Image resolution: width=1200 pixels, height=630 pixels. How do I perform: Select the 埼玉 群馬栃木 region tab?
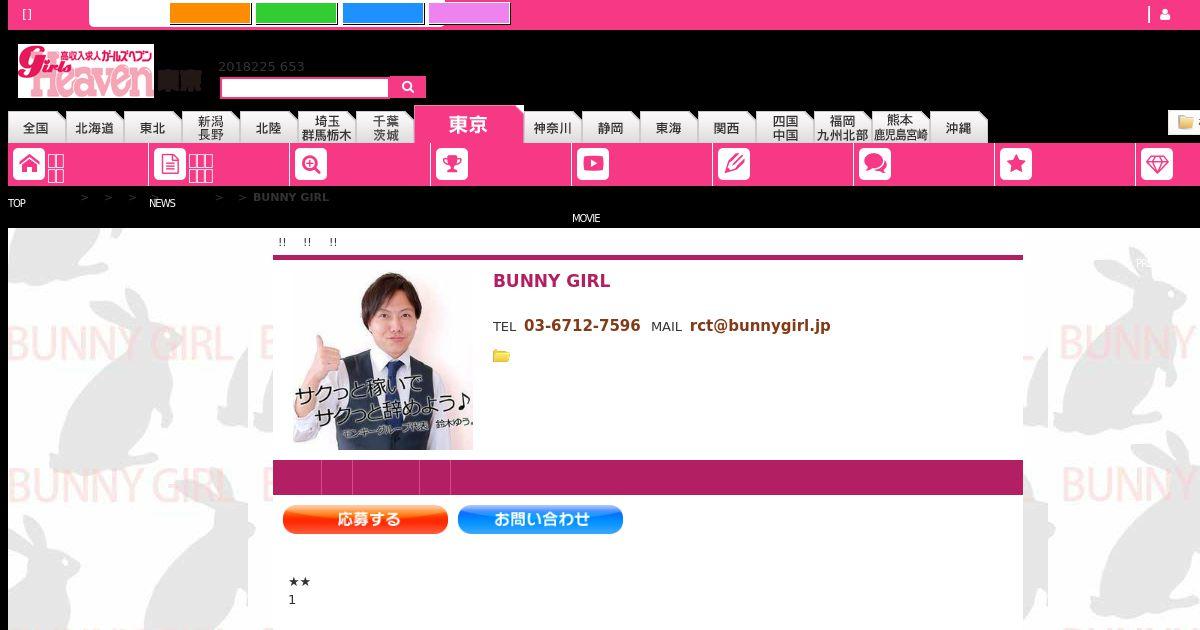click(x=327, y=128)
